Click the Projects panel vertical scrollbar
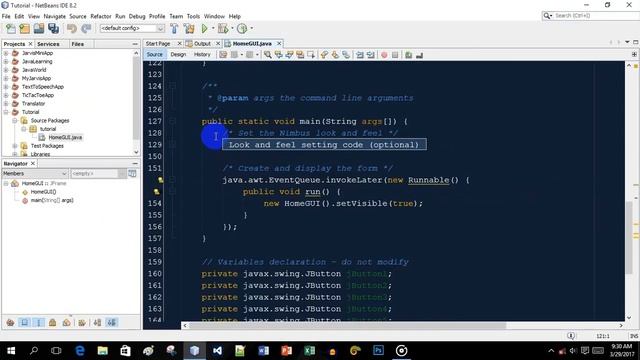The image size is (640, 360). tap(136, 102)
